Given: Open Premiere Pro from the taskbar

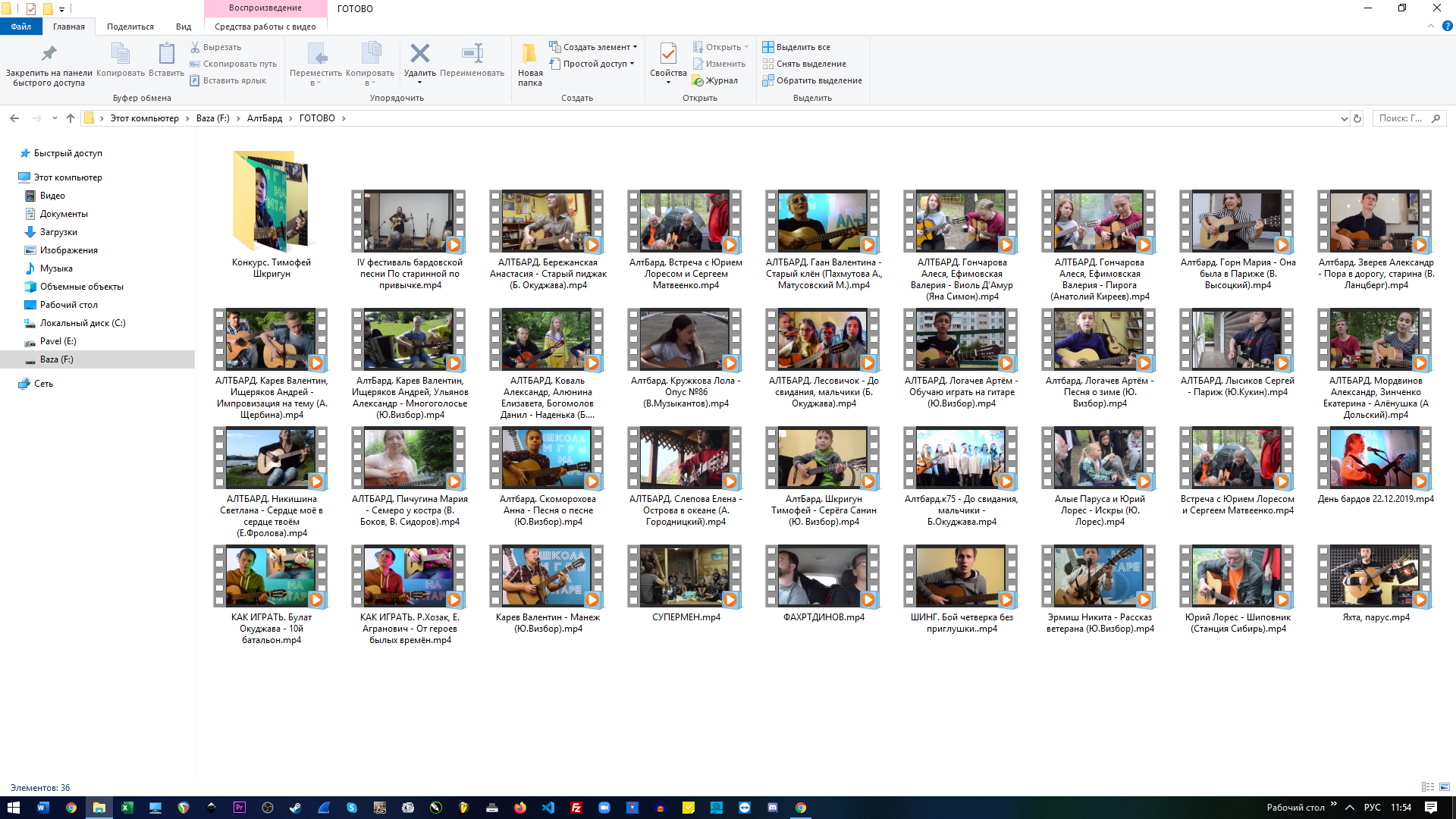Looking at the screenshot, I should [x=240, y=808].
